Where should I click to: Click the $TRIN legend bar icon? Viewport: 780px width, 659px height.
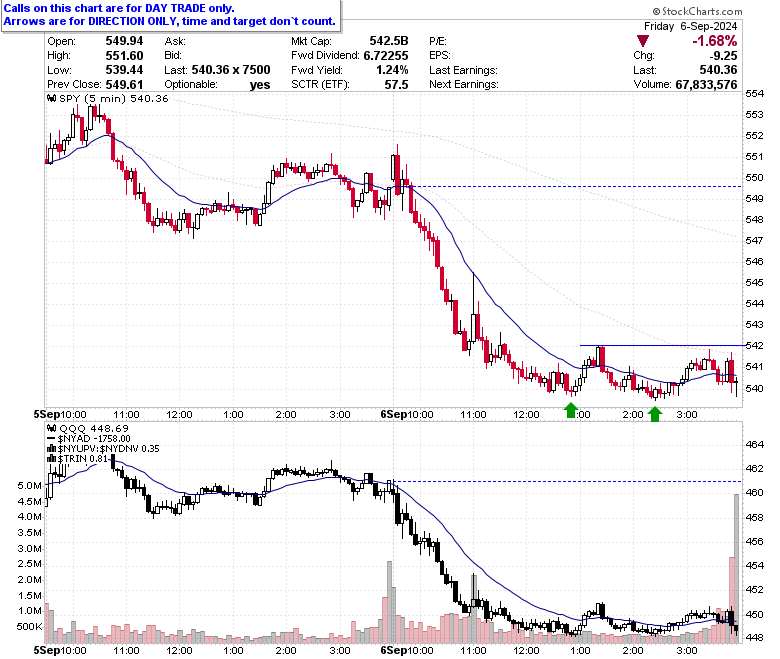pyautogui.click(x=51, y=459)
